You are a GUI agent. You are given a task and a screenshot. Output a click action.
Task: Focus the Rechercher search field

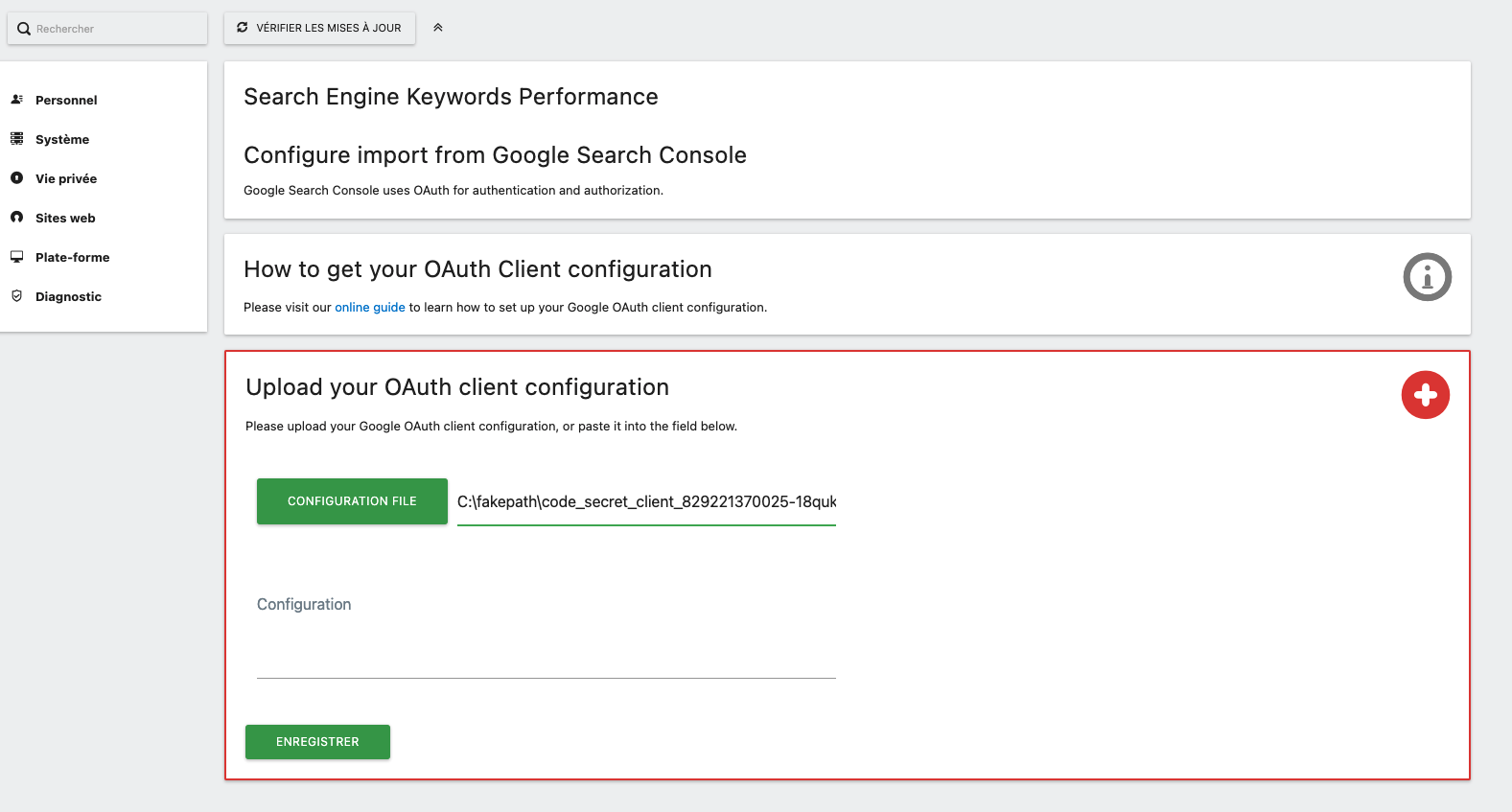click(x=115, y=29)
